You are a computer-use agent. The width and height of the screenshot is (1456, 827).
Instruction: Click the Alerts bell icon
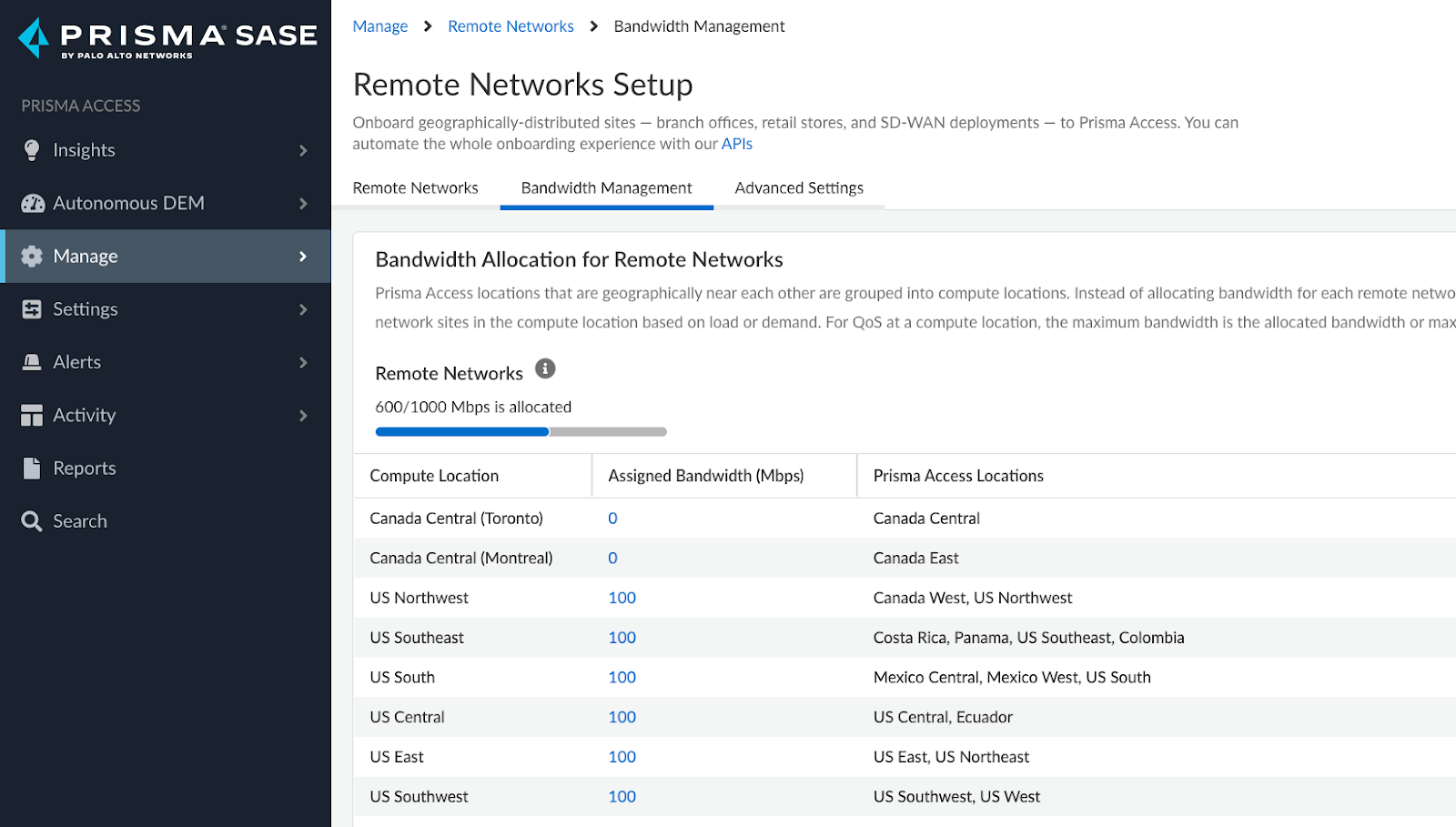(32, 362)
